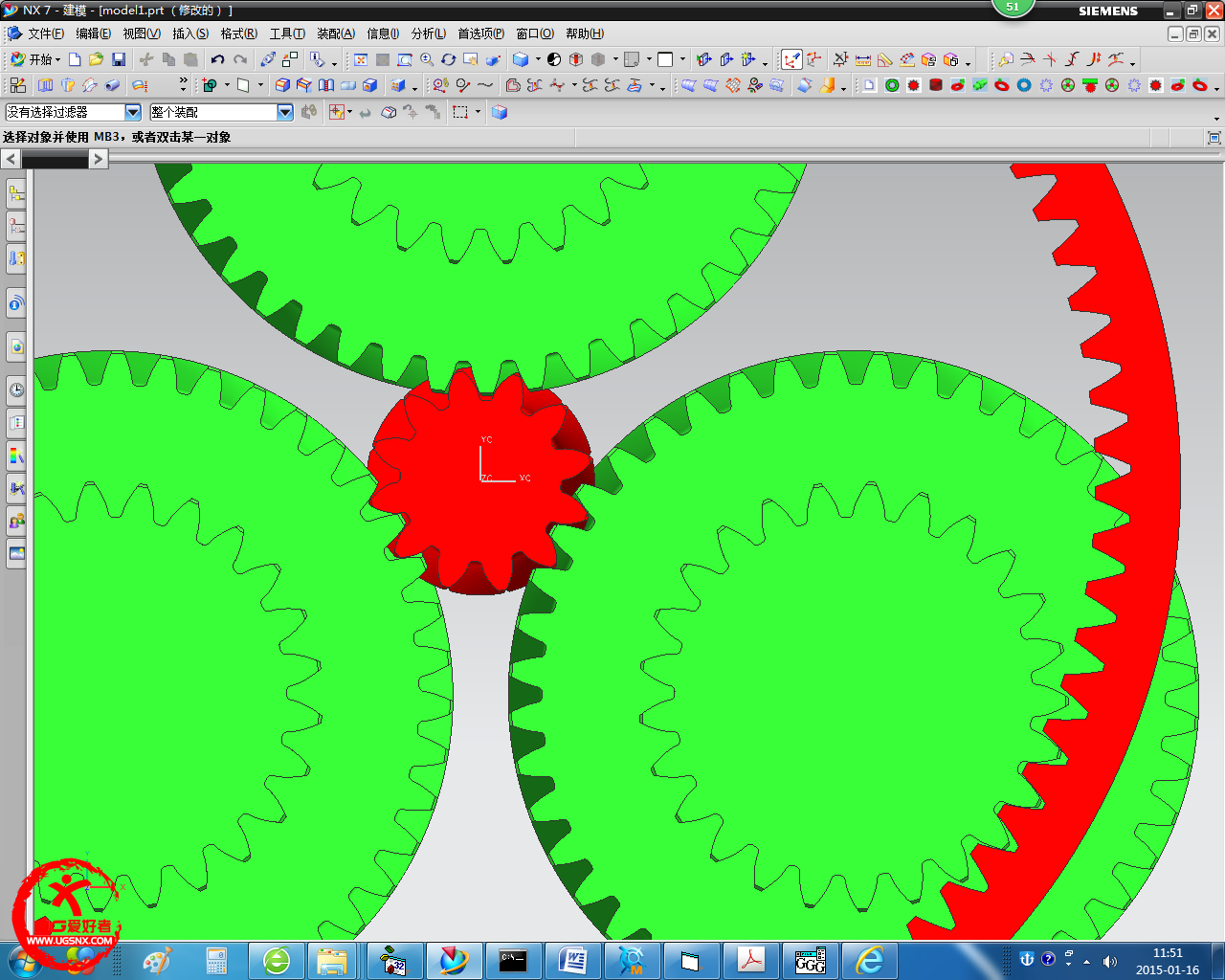1225x980 pixels.
Task: Open the View menu (视图)
Action: (141, 33)
